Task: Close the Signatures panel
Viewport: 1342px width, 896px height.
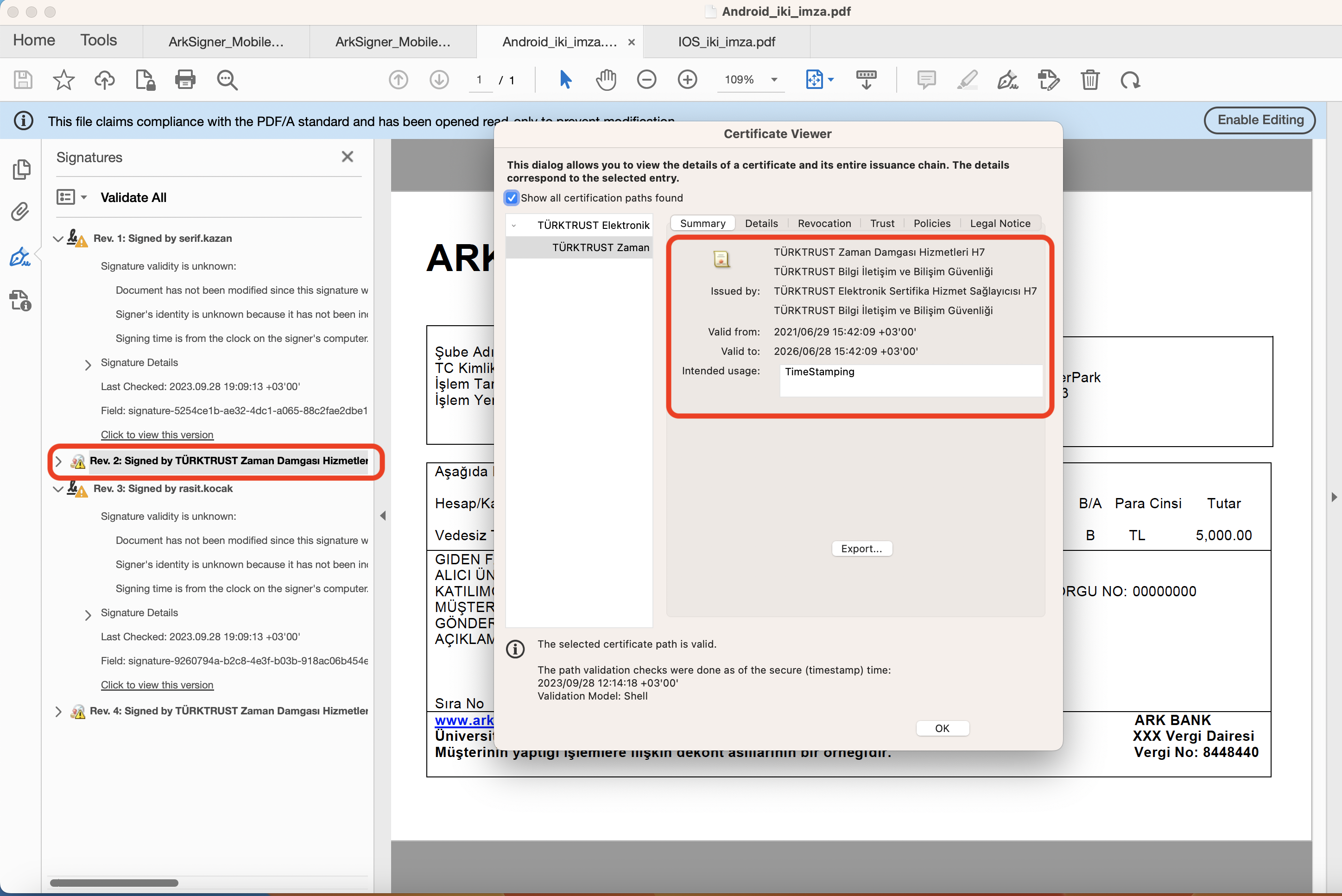Action: (x=347, y=157)
